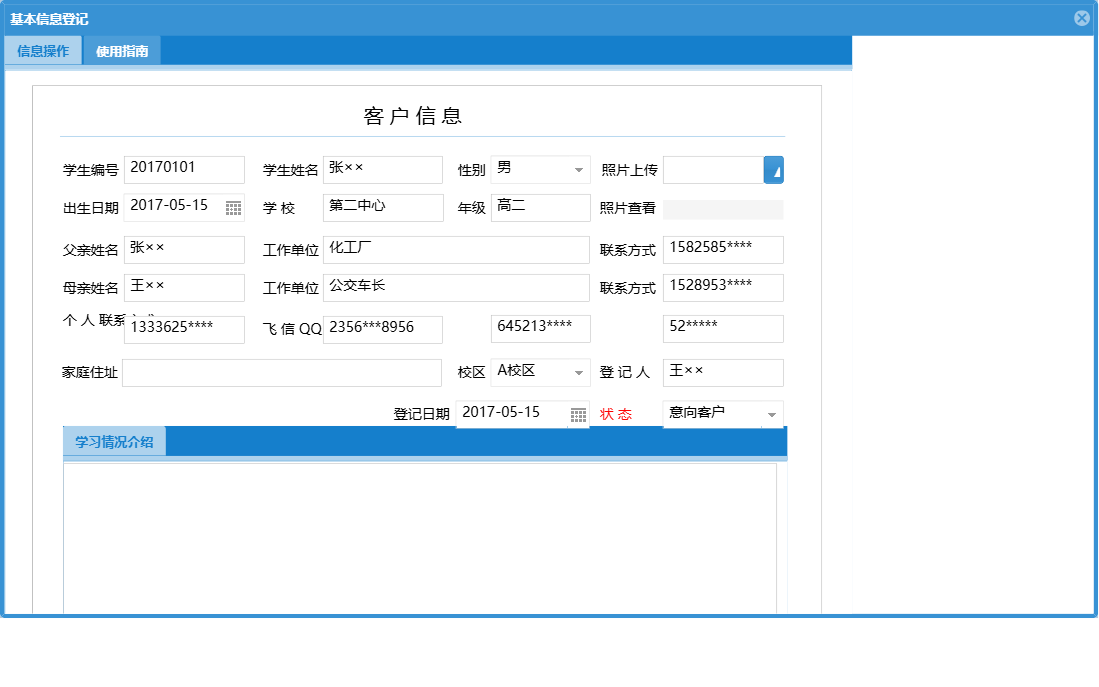Select the 信息操作 tab
Screen dimensions: 1099x687
(43, 49)
